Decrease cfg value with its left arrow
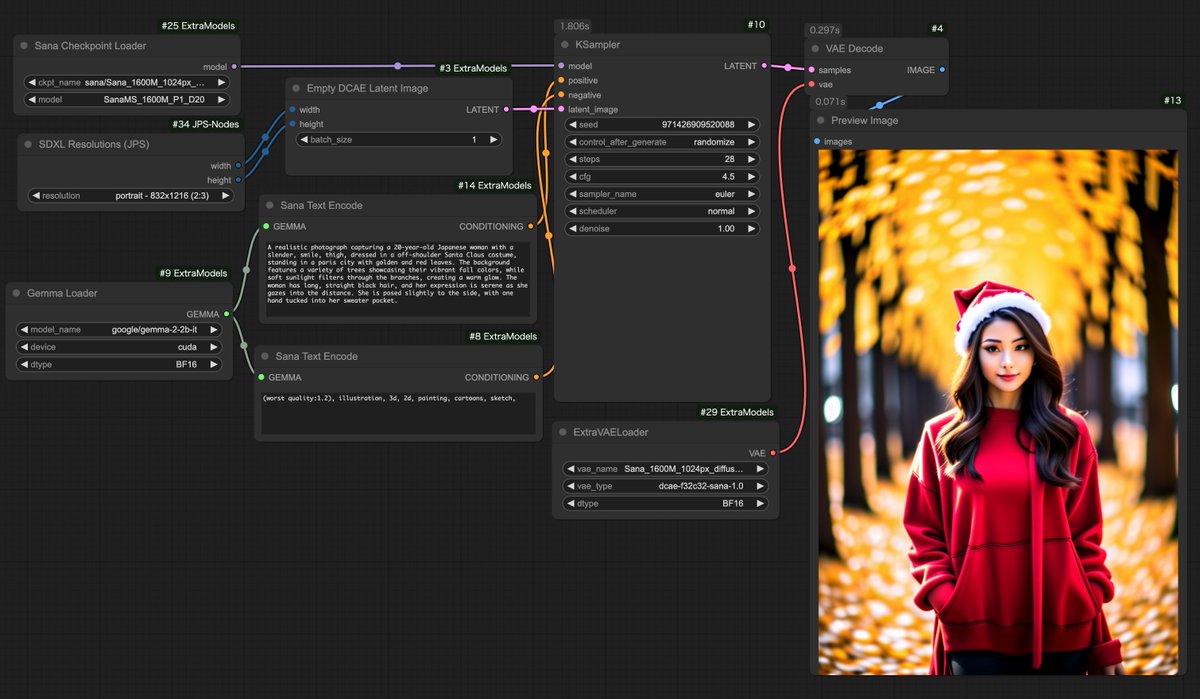This screenshot has height=699, width=1200. (572, 177)
